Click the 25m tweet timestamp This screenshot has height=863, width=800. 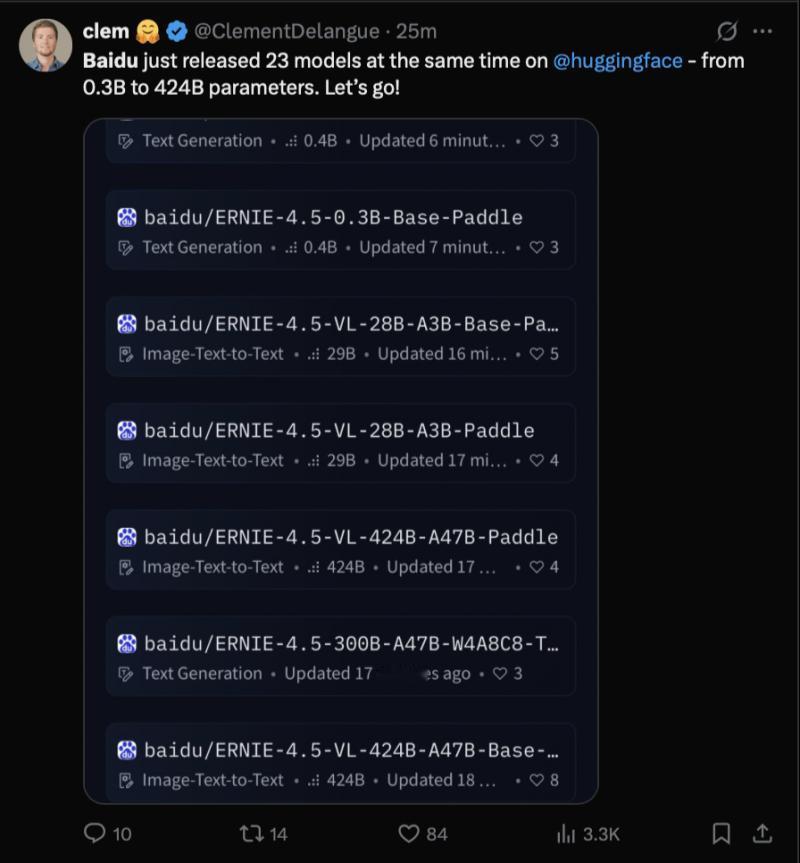tap(416, 31)
